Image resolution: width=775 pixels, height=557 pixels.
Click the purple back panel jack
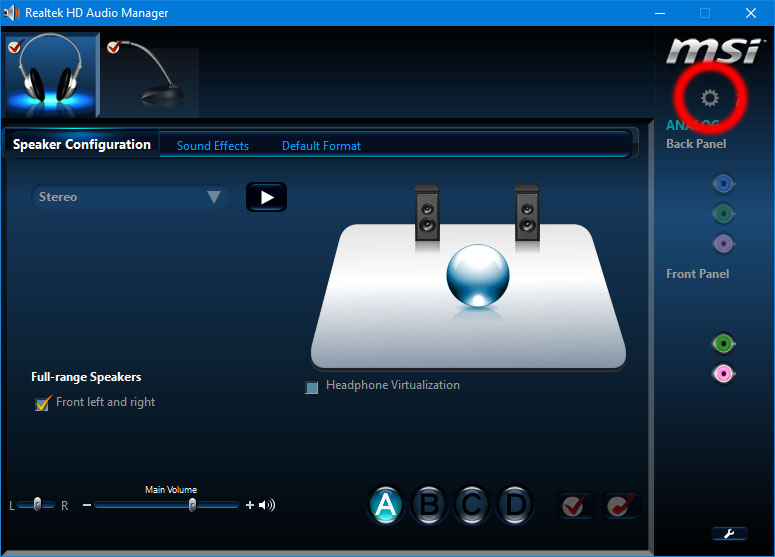click(724, 244)
